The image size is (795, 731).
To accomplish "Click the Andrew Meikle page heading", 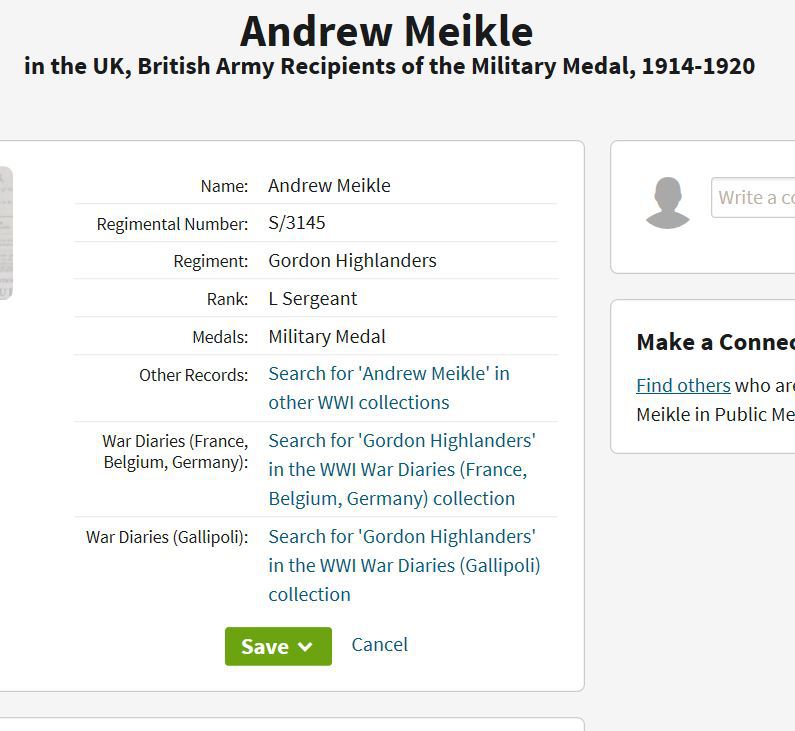I will tap(386, 31).
